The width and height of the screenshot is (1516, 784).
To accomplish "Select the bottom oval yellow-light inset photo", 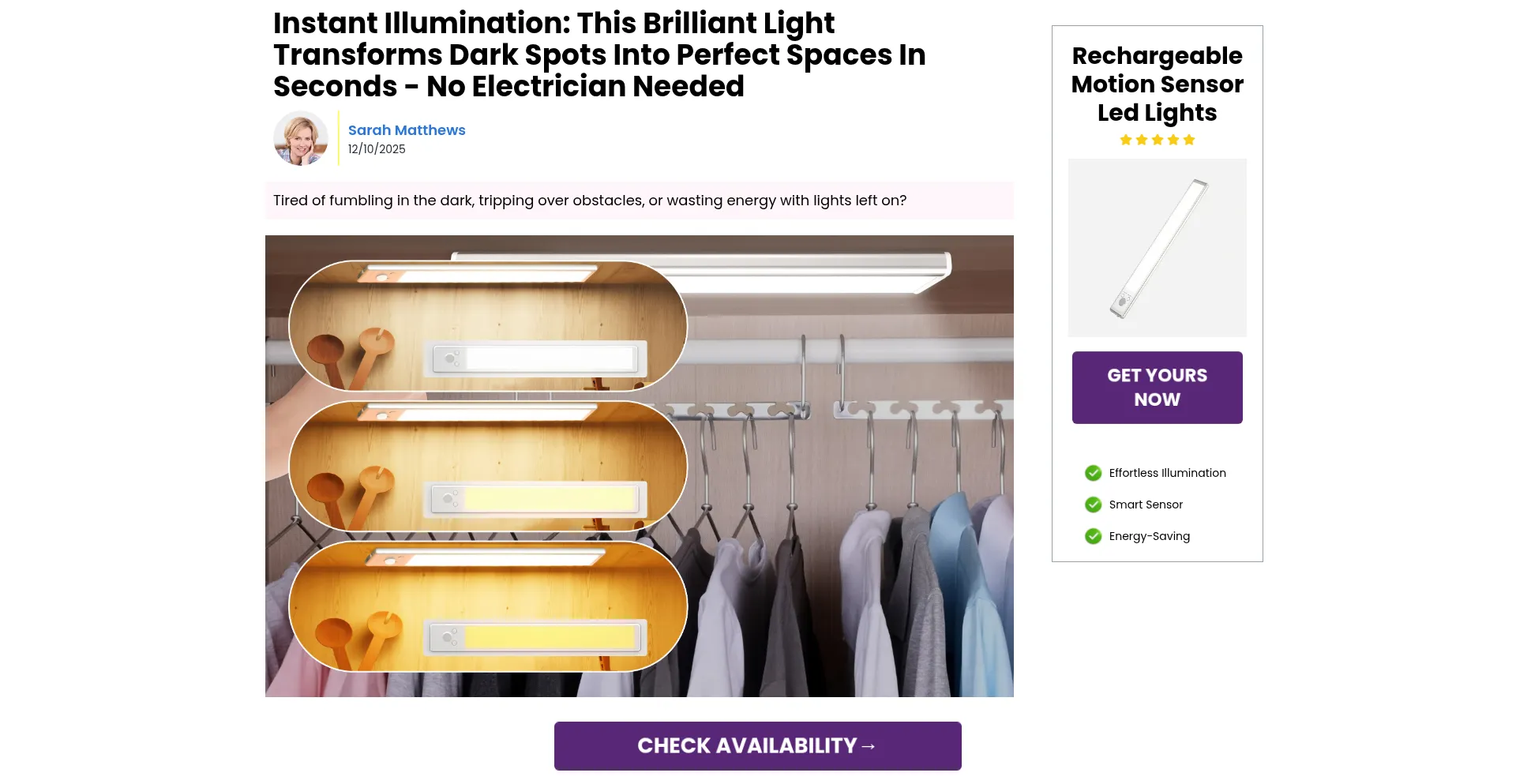I will coord(488,606).
